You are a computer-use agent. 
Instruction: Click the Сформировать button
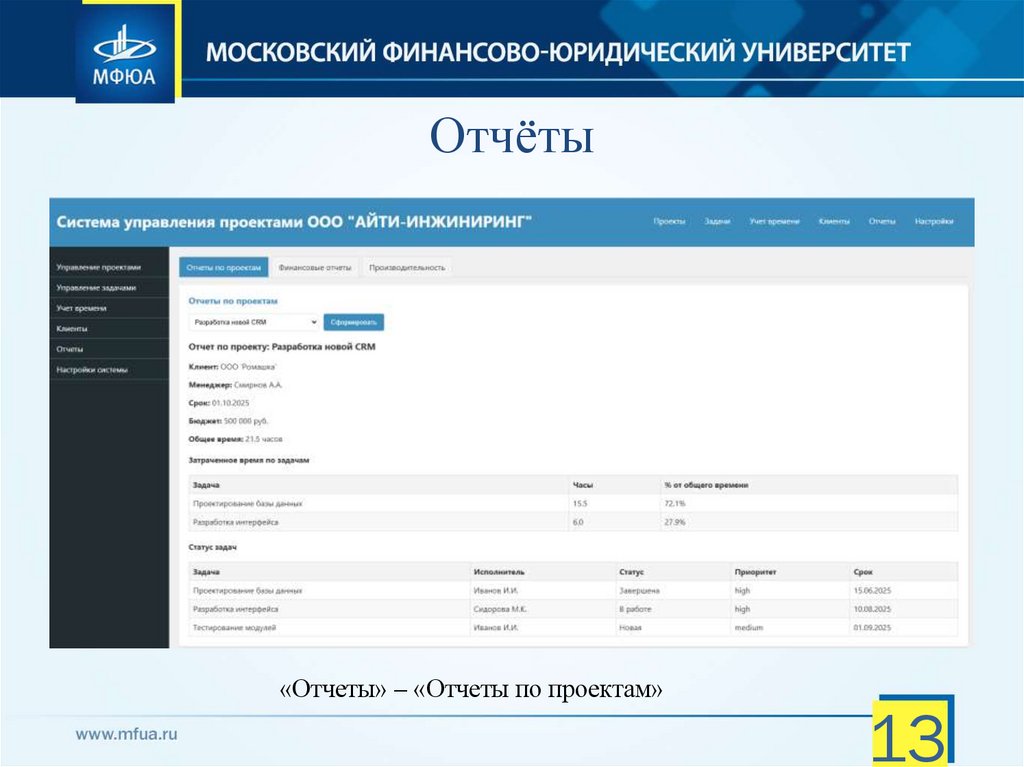(x=354, y=322)
